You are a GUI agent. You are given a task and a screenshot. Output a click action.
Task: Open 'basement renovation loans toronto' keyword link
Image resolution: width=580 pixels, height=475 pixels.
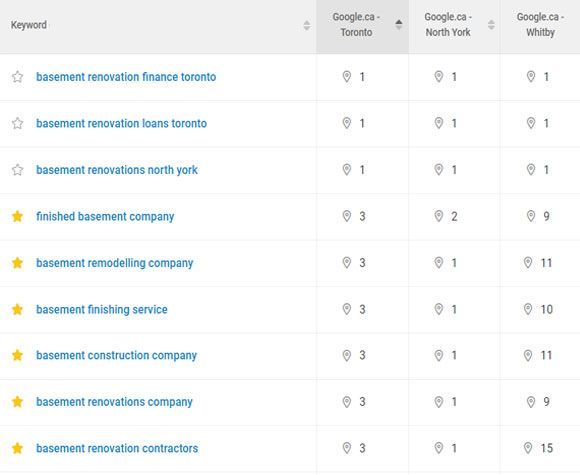pyautogui.click(x=121, y=124)
